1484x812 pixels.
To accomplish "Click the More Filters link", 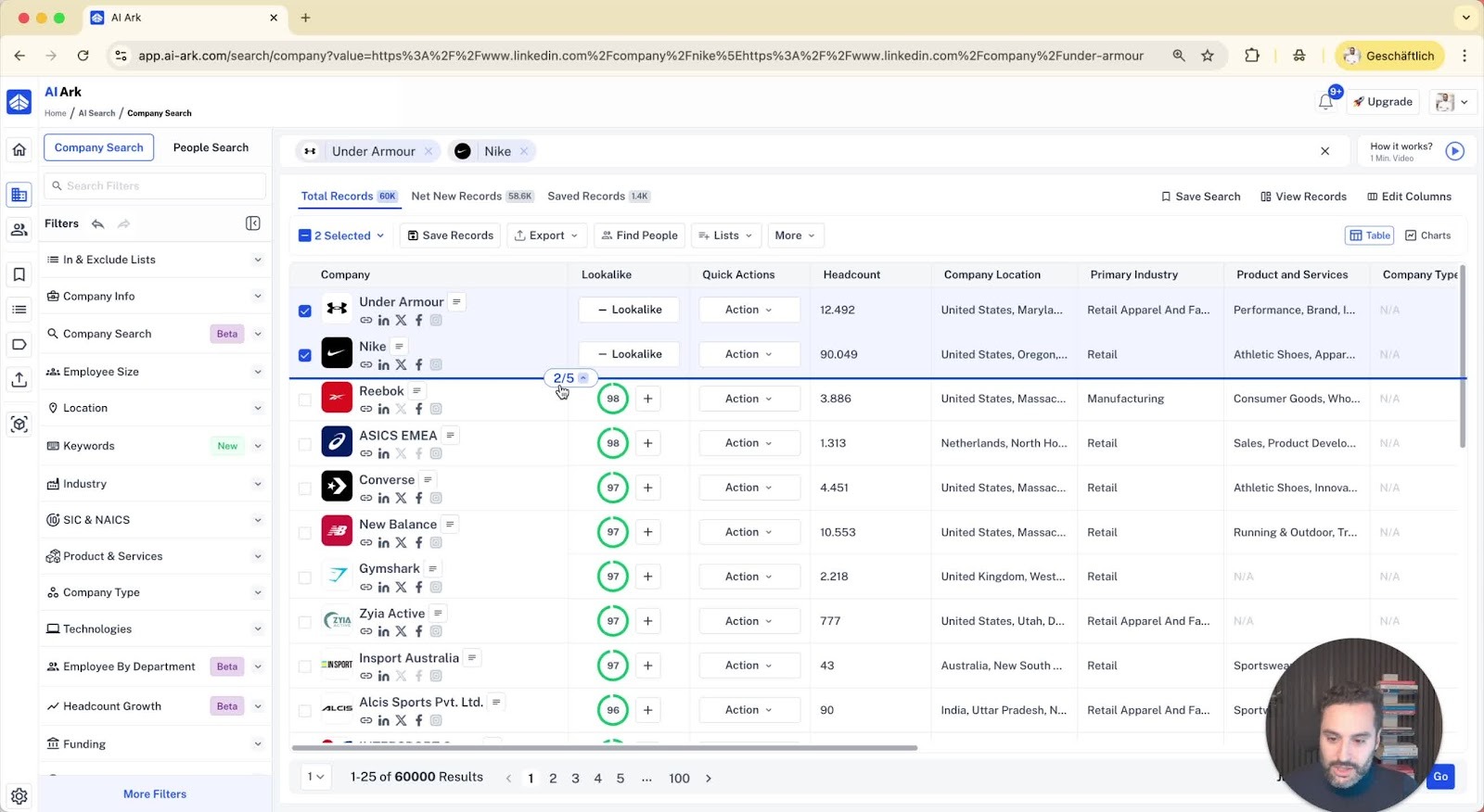I will 155,793.
